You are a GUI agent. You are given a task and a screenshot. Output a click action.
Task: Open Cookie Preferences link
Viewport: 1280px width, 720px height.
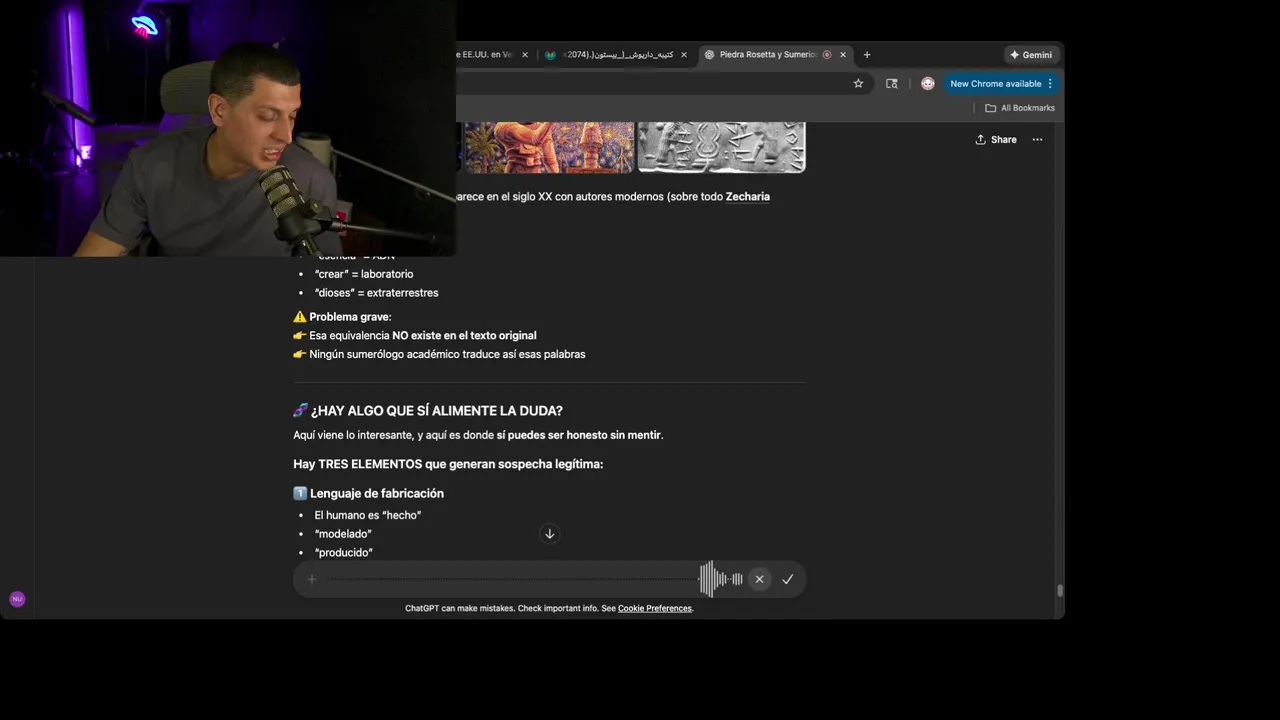(654, 608)
